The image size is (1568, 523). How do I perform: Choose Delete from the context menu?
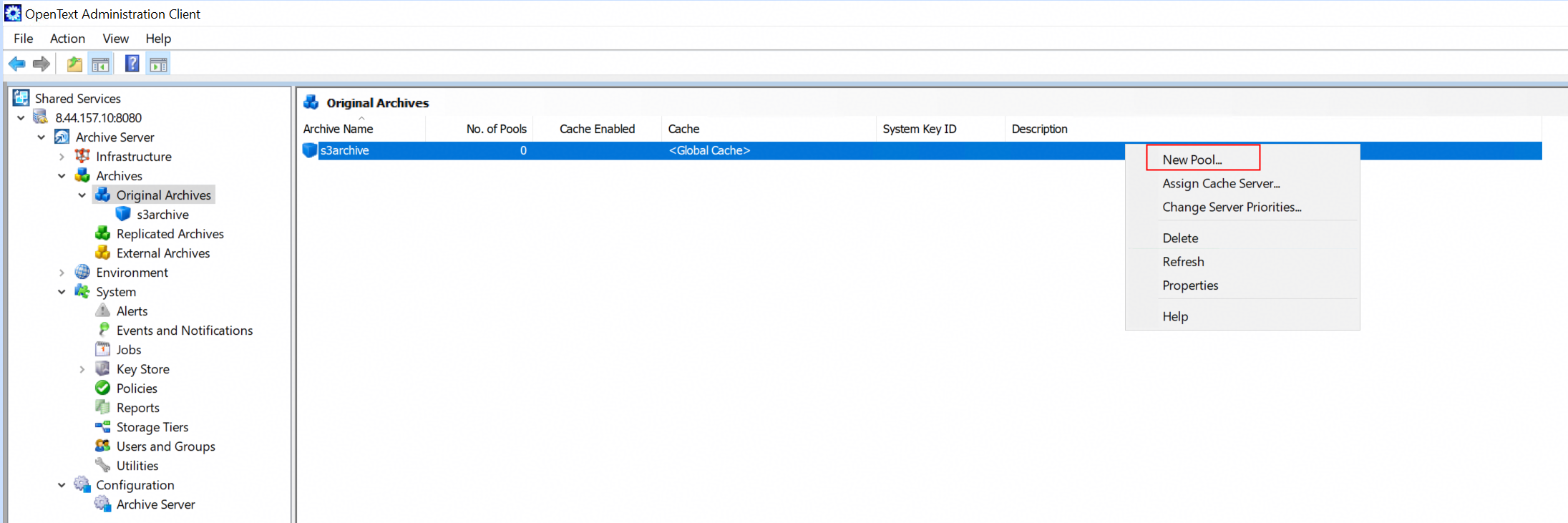pyautogui.click(x=1242, y=238)
